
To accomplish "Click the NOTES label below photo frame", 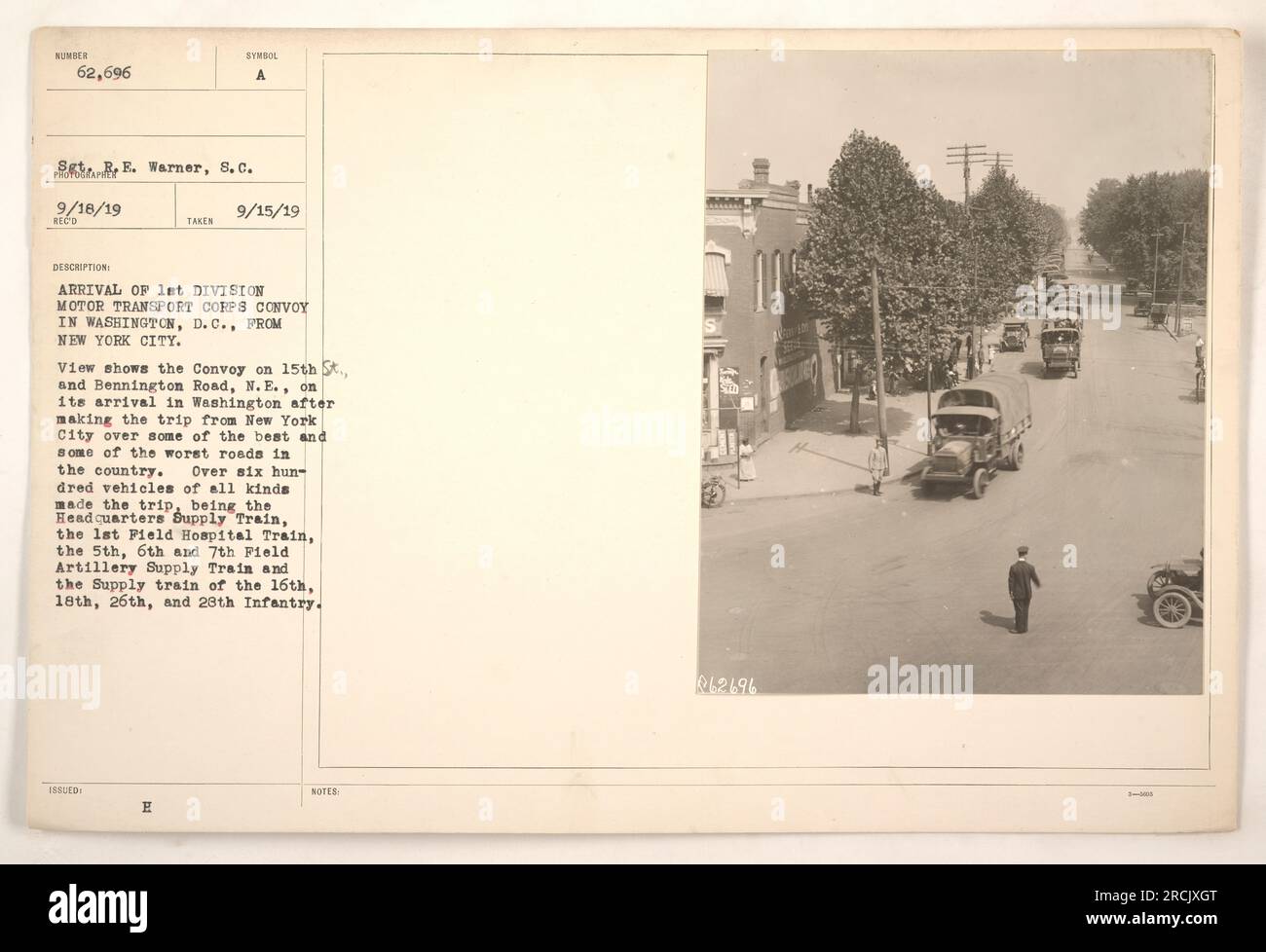I will [327, 792].
